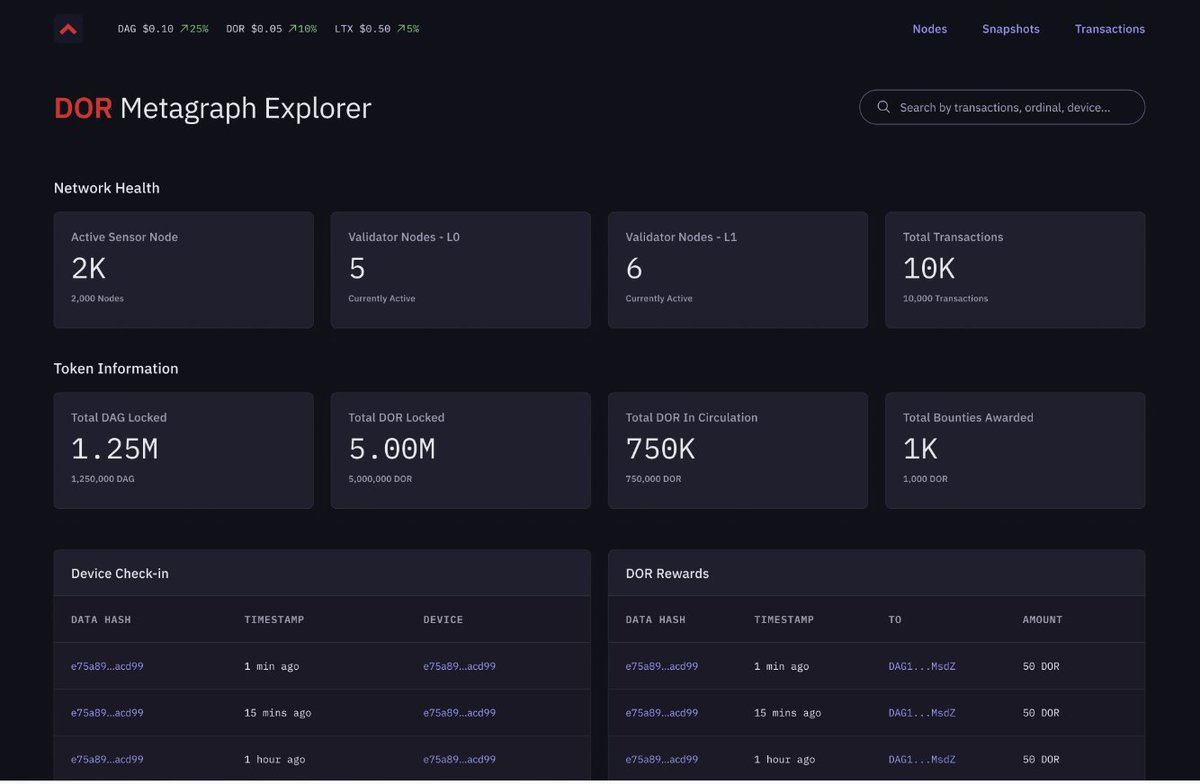Select the Total DAG Locked card
The width and height of the screenshot is (1200, 784).
183,450
